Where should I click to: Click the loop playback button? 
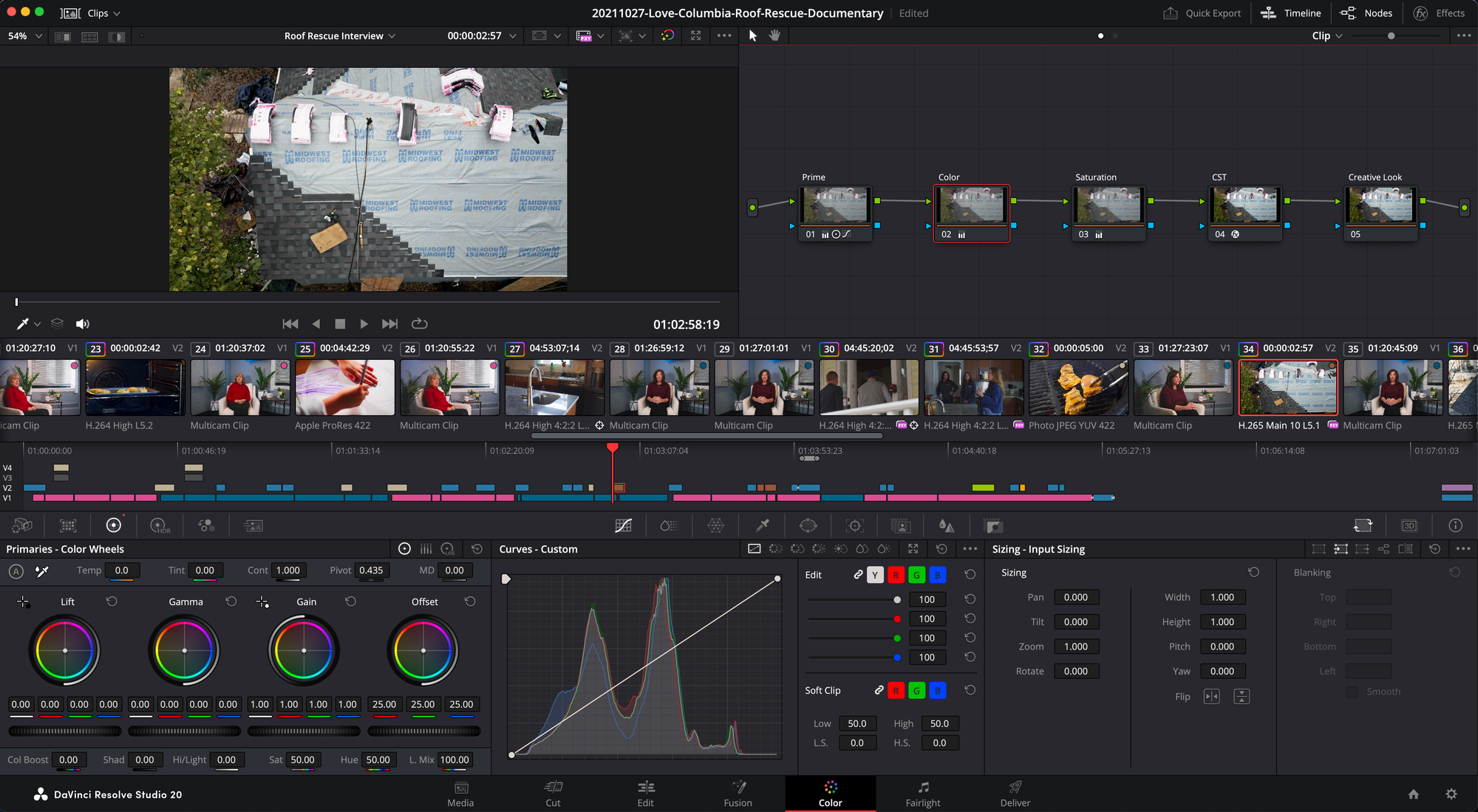[x=419, y=324]
